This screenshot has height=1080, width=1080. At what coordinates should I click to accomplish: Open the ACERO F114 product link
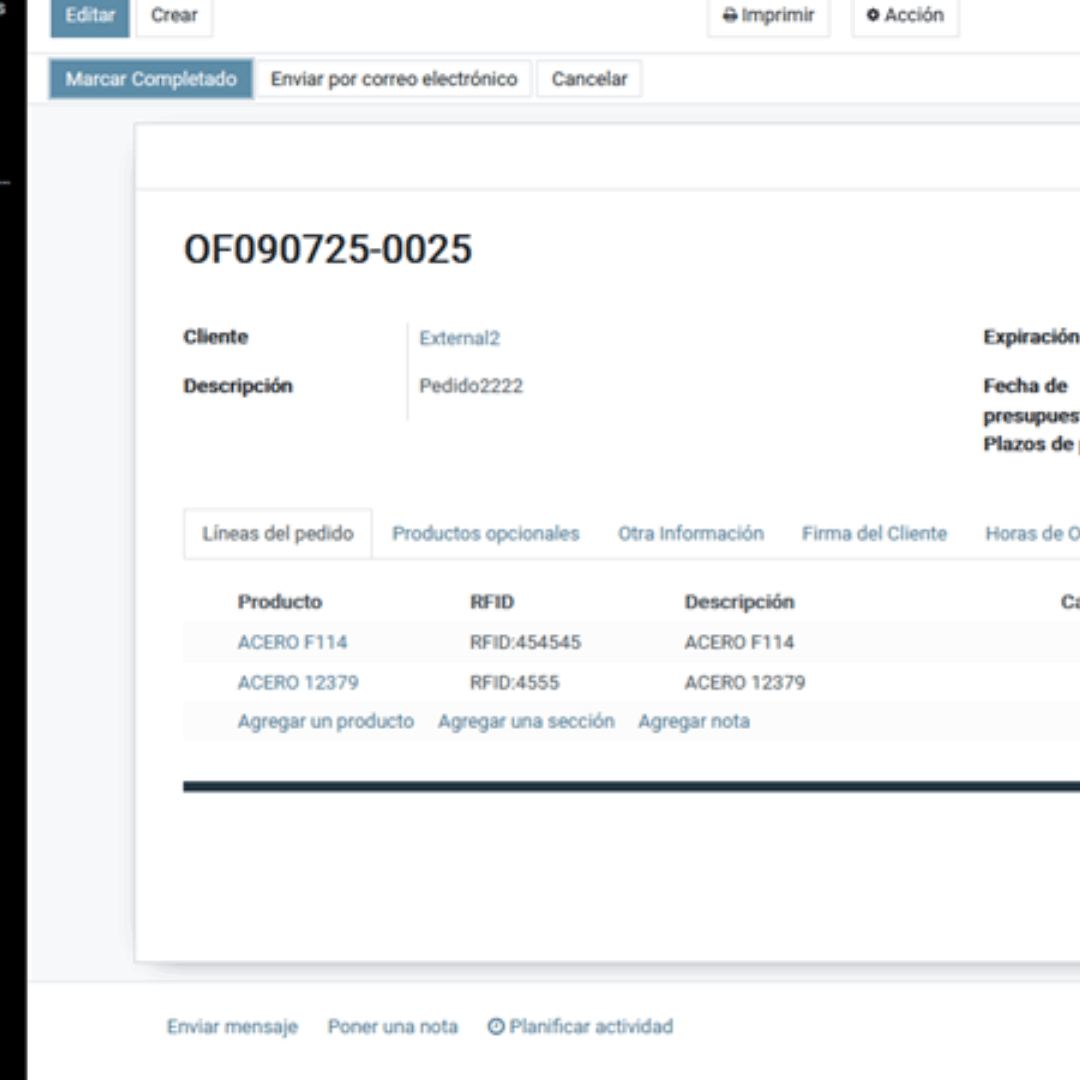(292, 642)
